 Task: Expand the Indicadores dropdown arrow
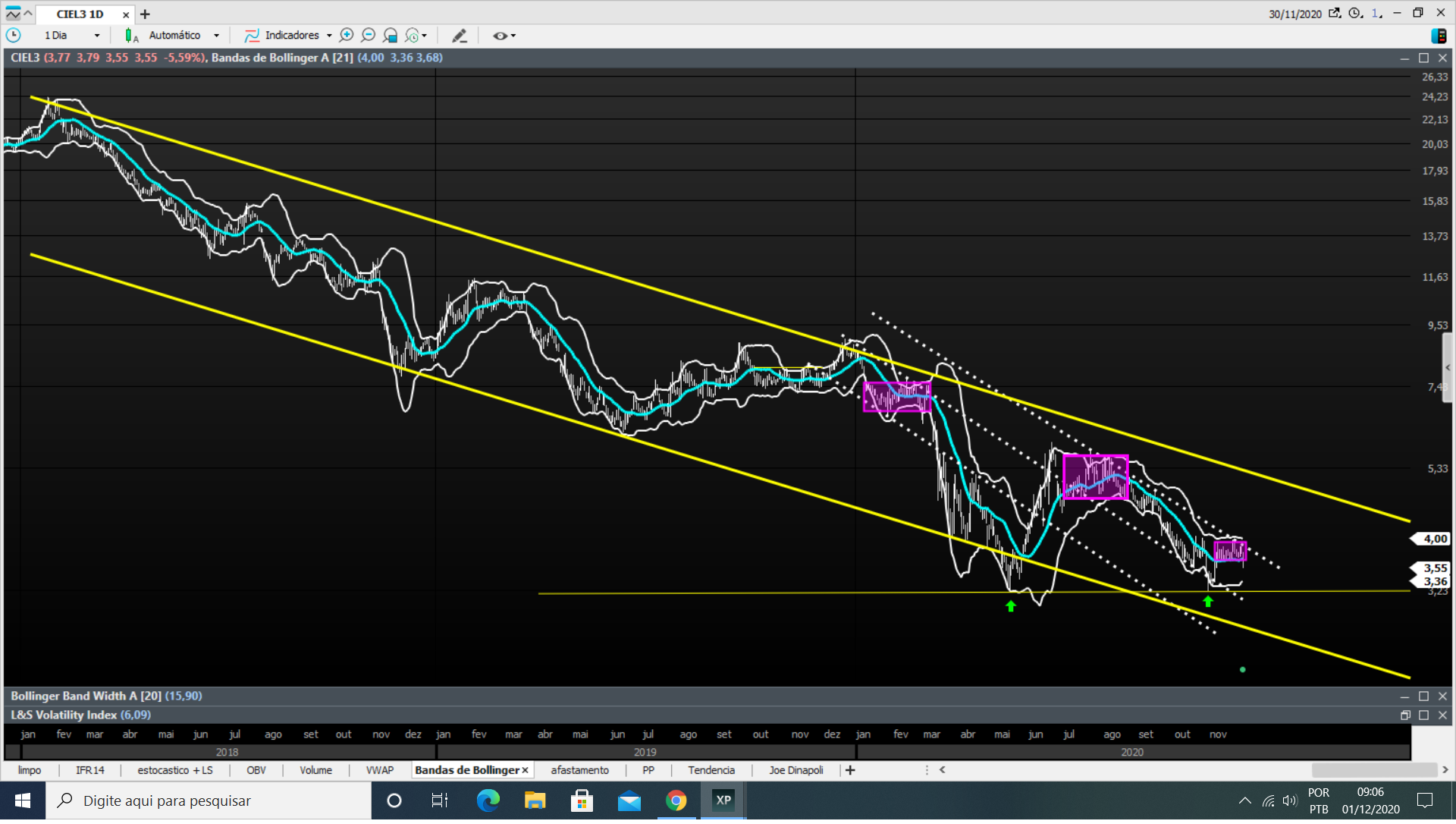click(329, 36)
